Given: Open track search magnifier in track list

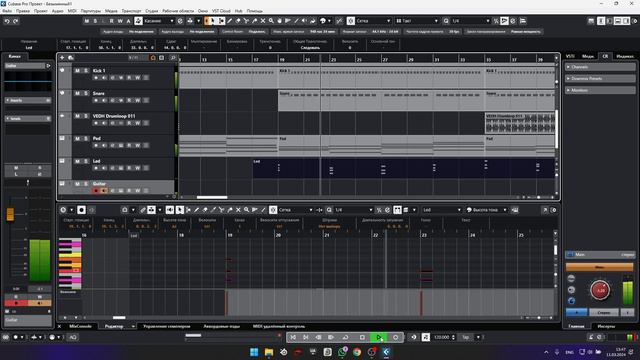Looking at the screenshot, I should click(x=173, y=58).
